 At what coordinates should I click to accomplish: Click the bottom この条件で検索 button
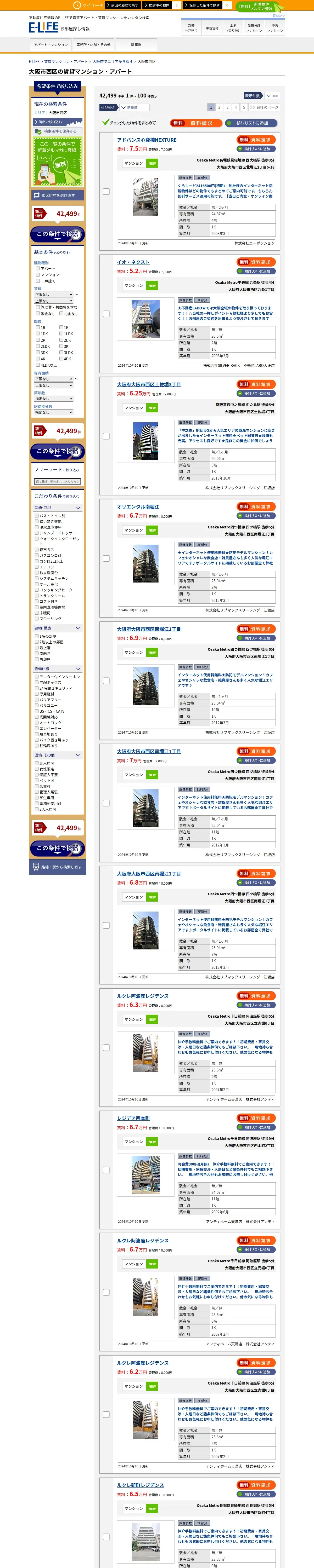[x=57, y=848]
